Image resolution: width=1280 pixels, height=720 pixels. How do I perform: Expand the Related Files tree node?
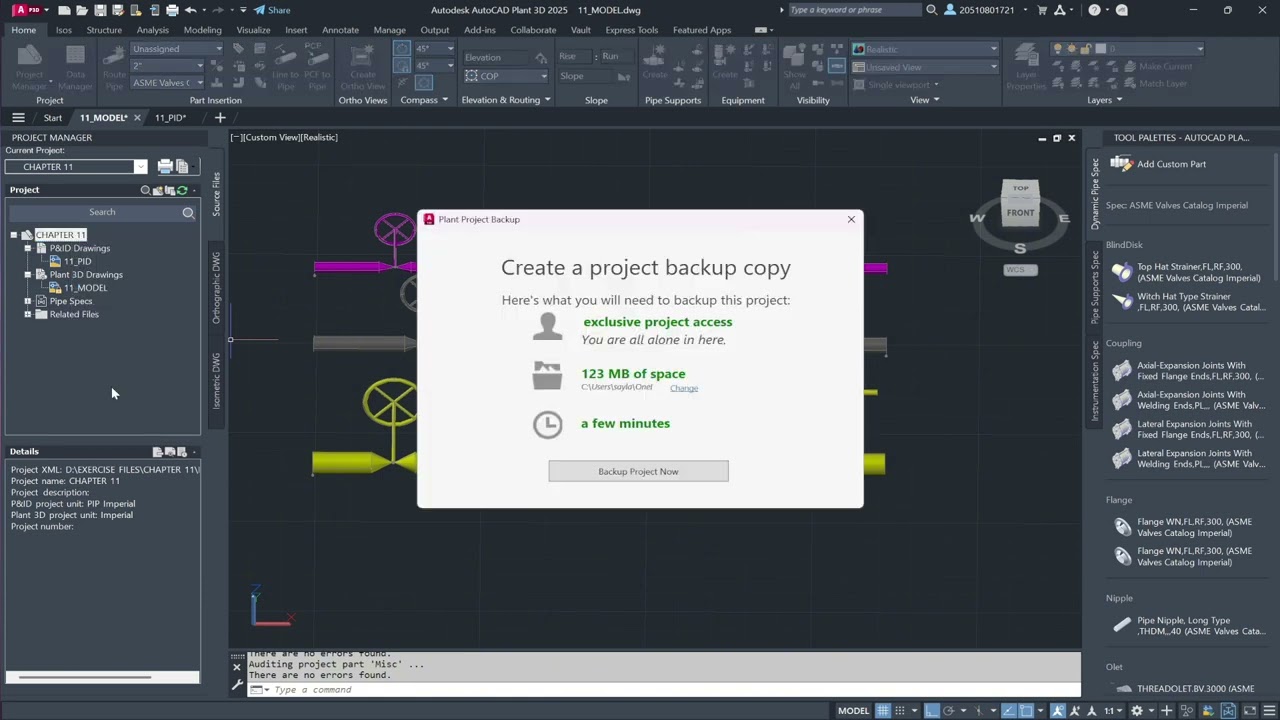pyautogui.click(x=28, y=314)
